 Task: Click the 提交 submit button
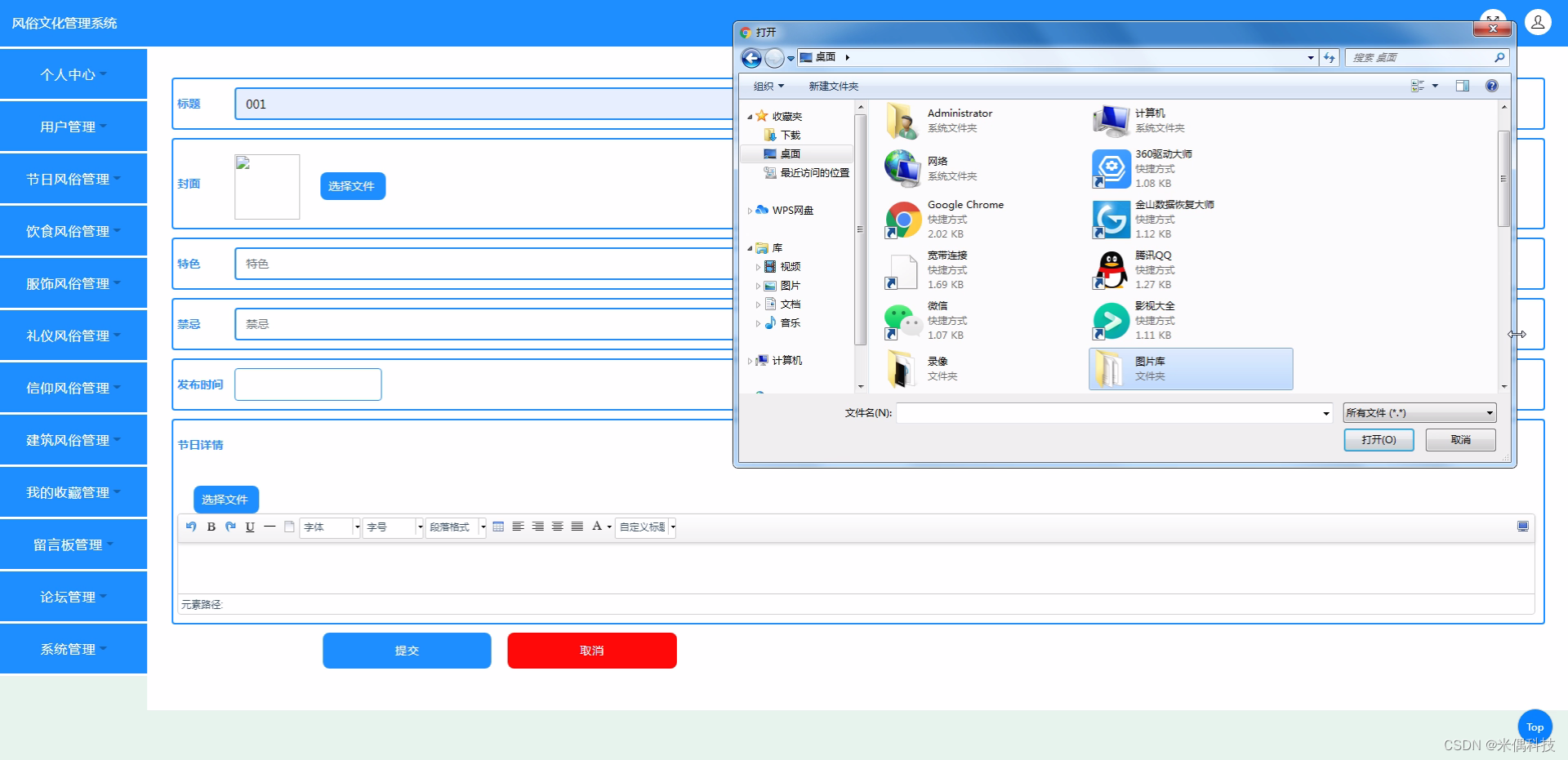tap(407, 651)
